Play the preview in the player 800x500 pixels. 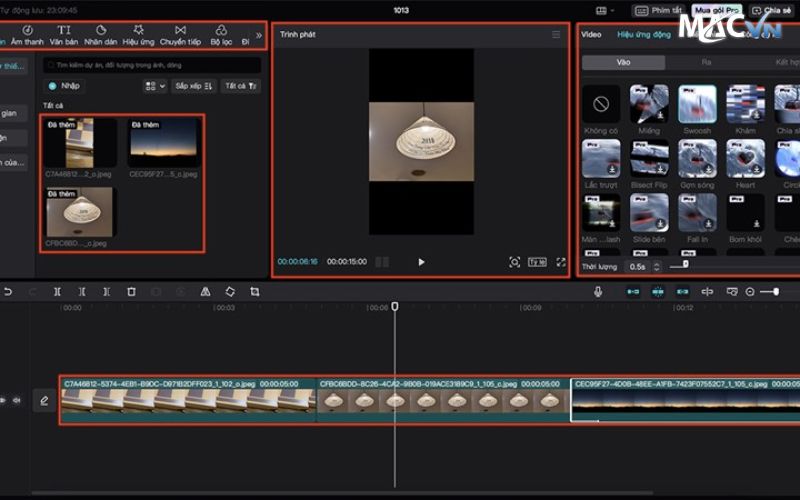(x=421, y=262)
